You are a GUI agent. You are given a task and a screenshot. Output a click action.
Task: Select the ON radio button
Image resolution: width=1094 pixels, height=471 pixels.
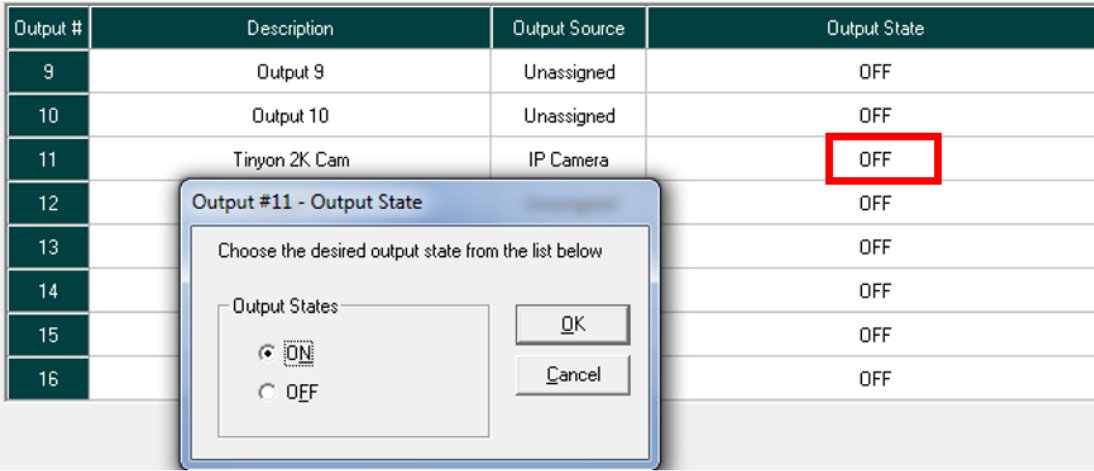click(x=267, y=352)
